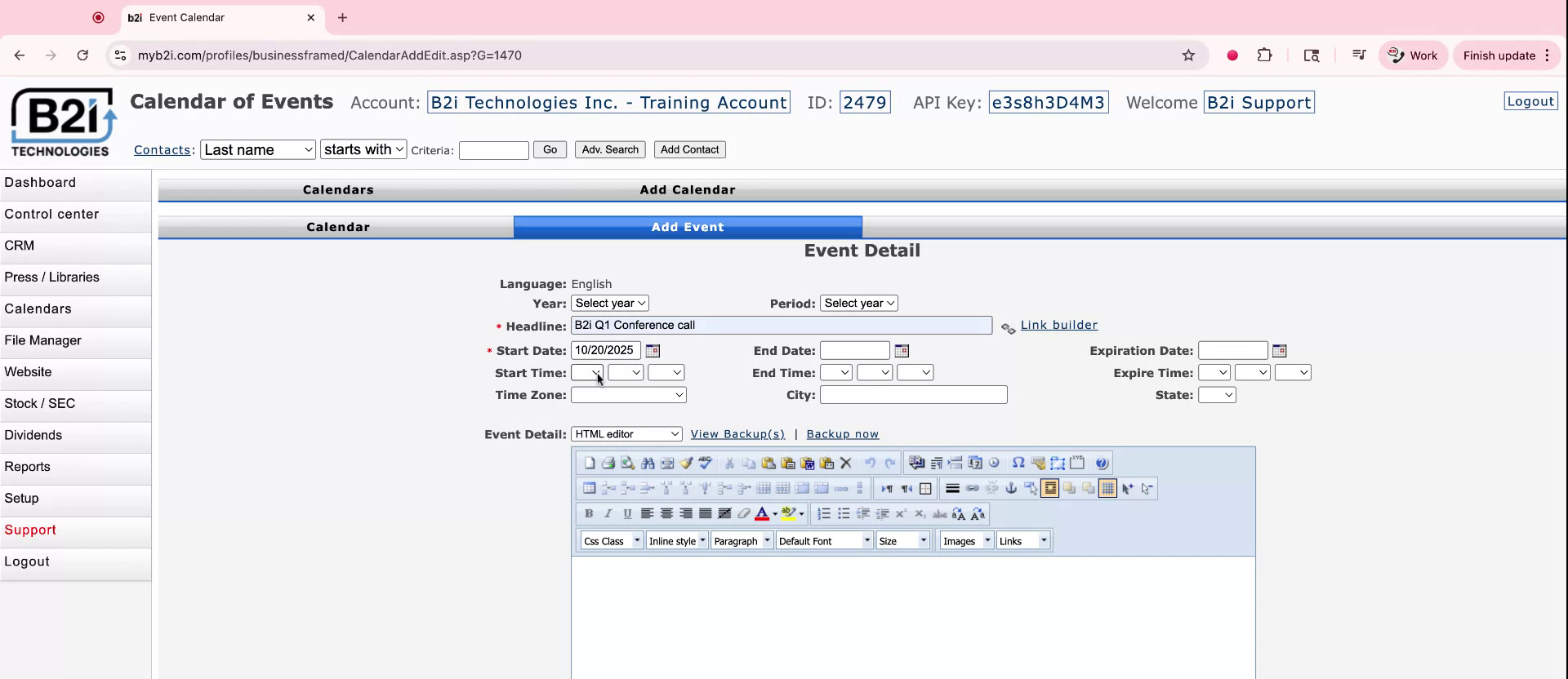1568x679 pixels.
Task: Apply superscript formatting
Action: (x=901, y=513)
